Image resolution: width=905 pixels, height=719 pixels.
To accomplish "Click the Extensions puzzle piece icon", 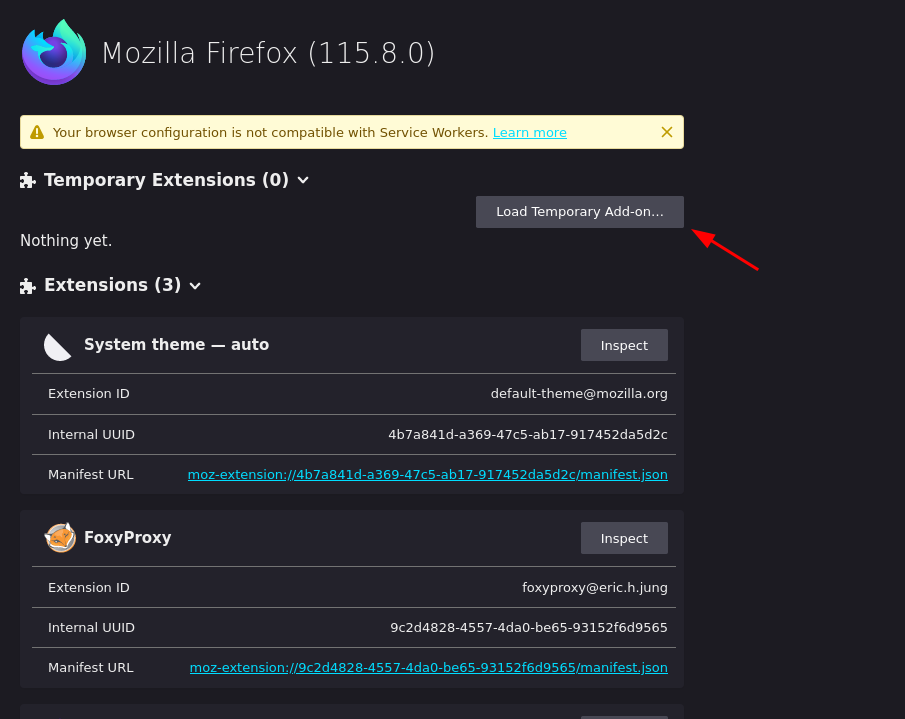I will click(28, 286).
